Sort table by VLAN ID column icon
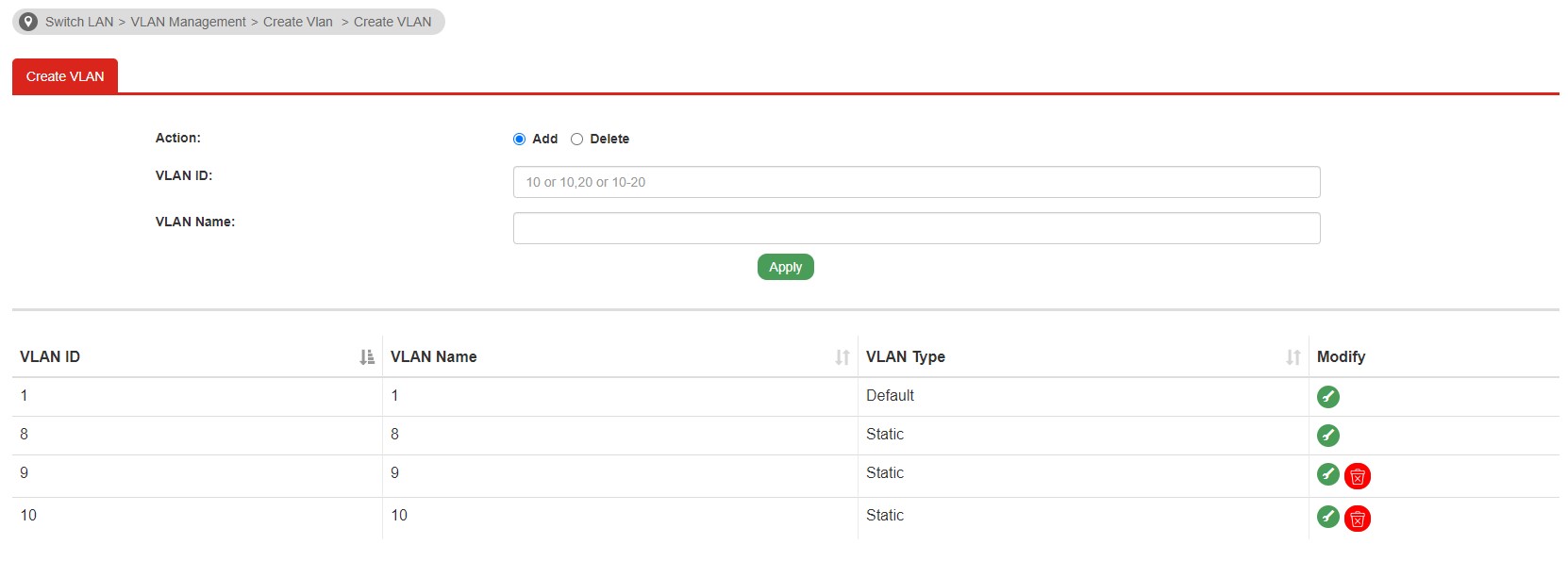Image resolution: width=1568 pixels, height=561 pixels. point(367,357)
